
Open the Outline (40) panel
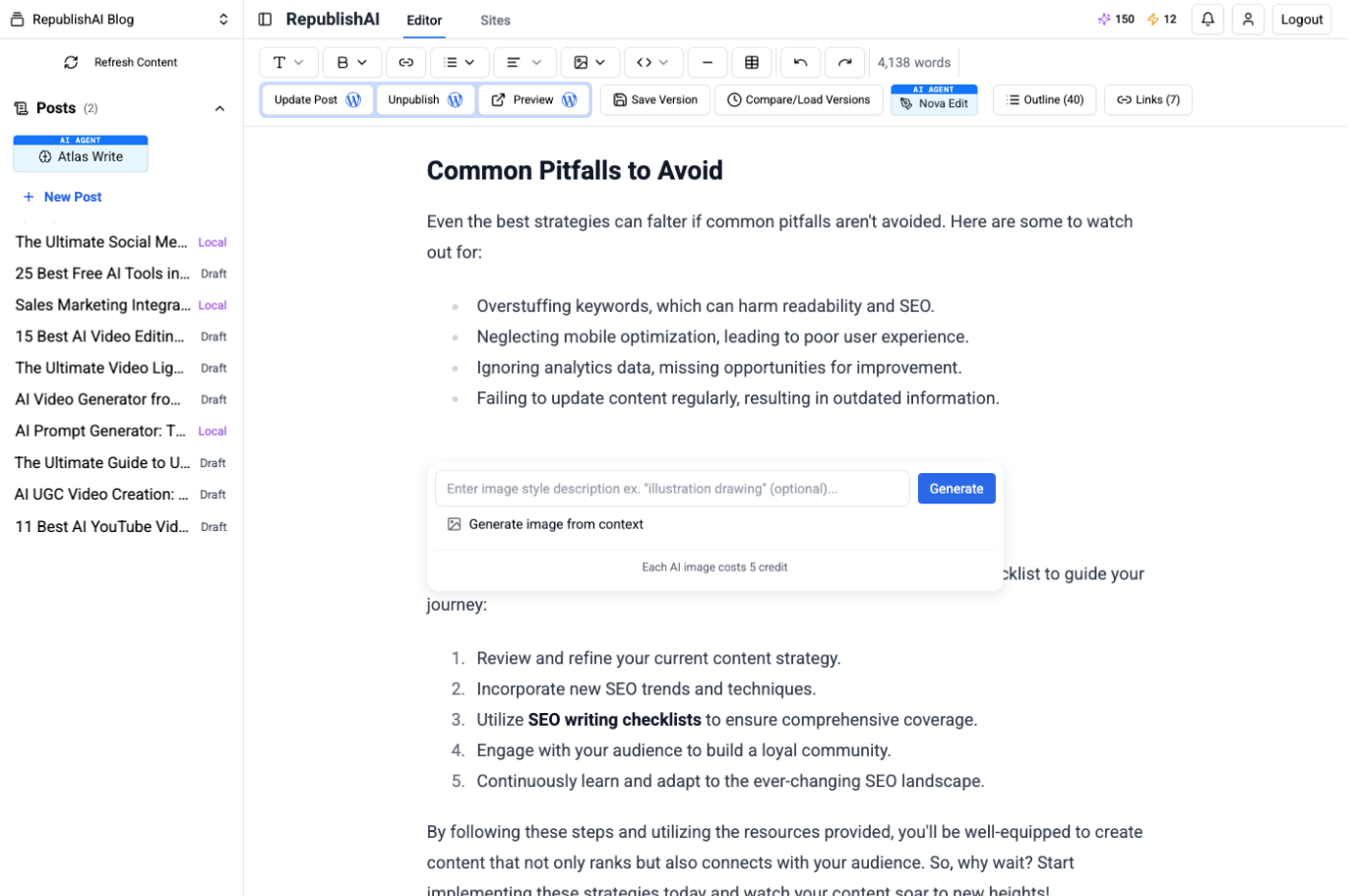(1044, 99)
